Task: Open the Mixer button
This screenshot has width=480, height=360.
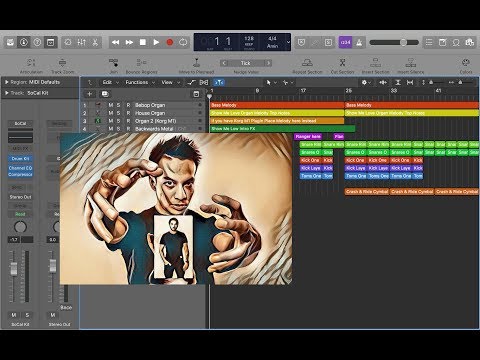Action: pyautogui.click(x=81, y=42)
